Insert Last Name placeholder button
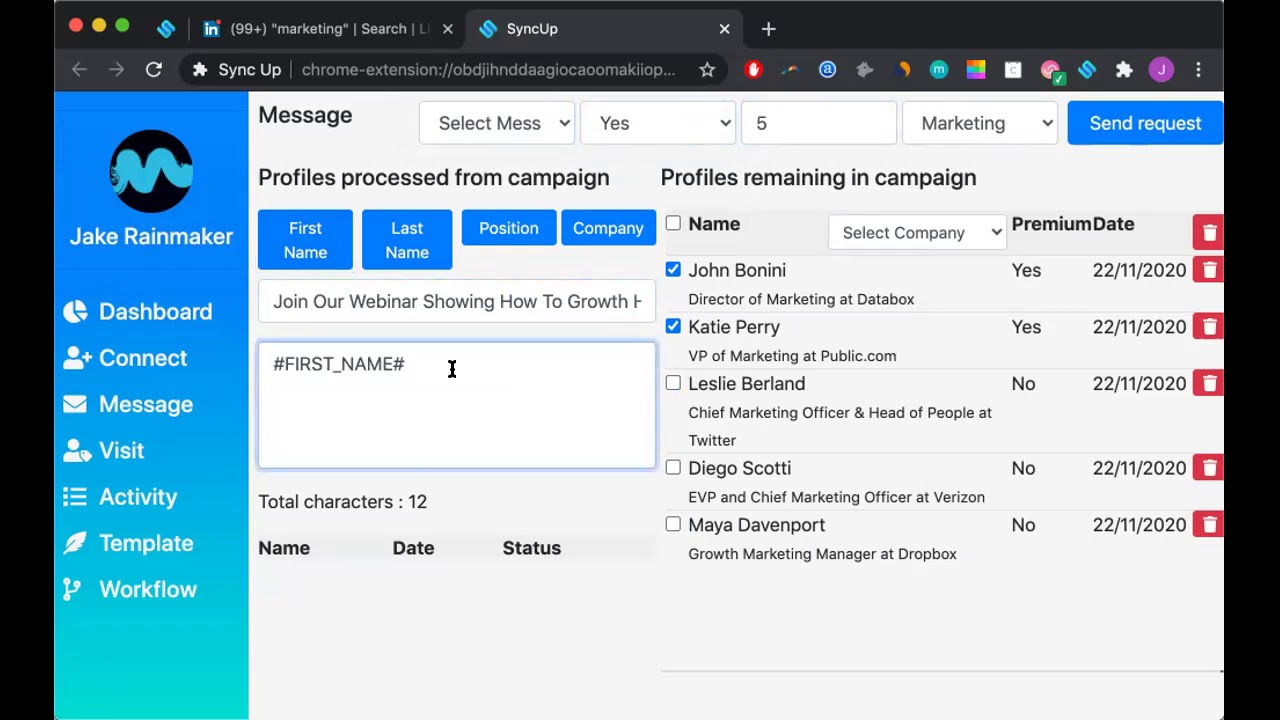1280x720 pixels. point(407,240)
